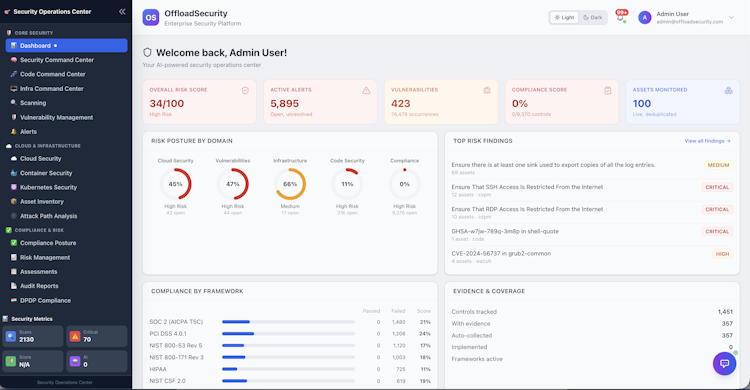Image resolution: width=750 pixels, height=390 pixels.
Task: Click the notification bell with 99+ badge
Action: click(x=621, y=17)
